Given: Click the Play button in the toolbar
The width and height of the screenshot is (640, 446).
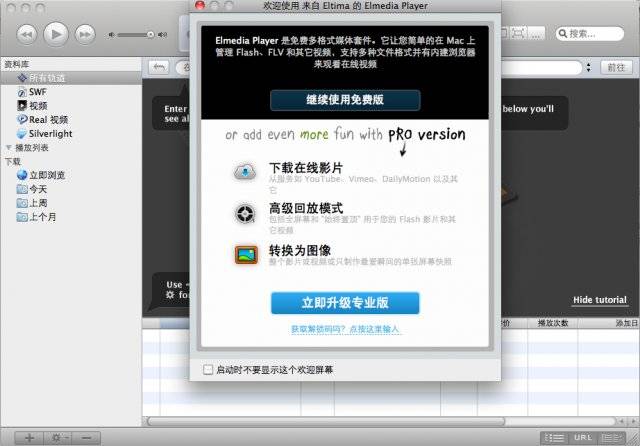Looking at the screenshot, I should (57, 34).
